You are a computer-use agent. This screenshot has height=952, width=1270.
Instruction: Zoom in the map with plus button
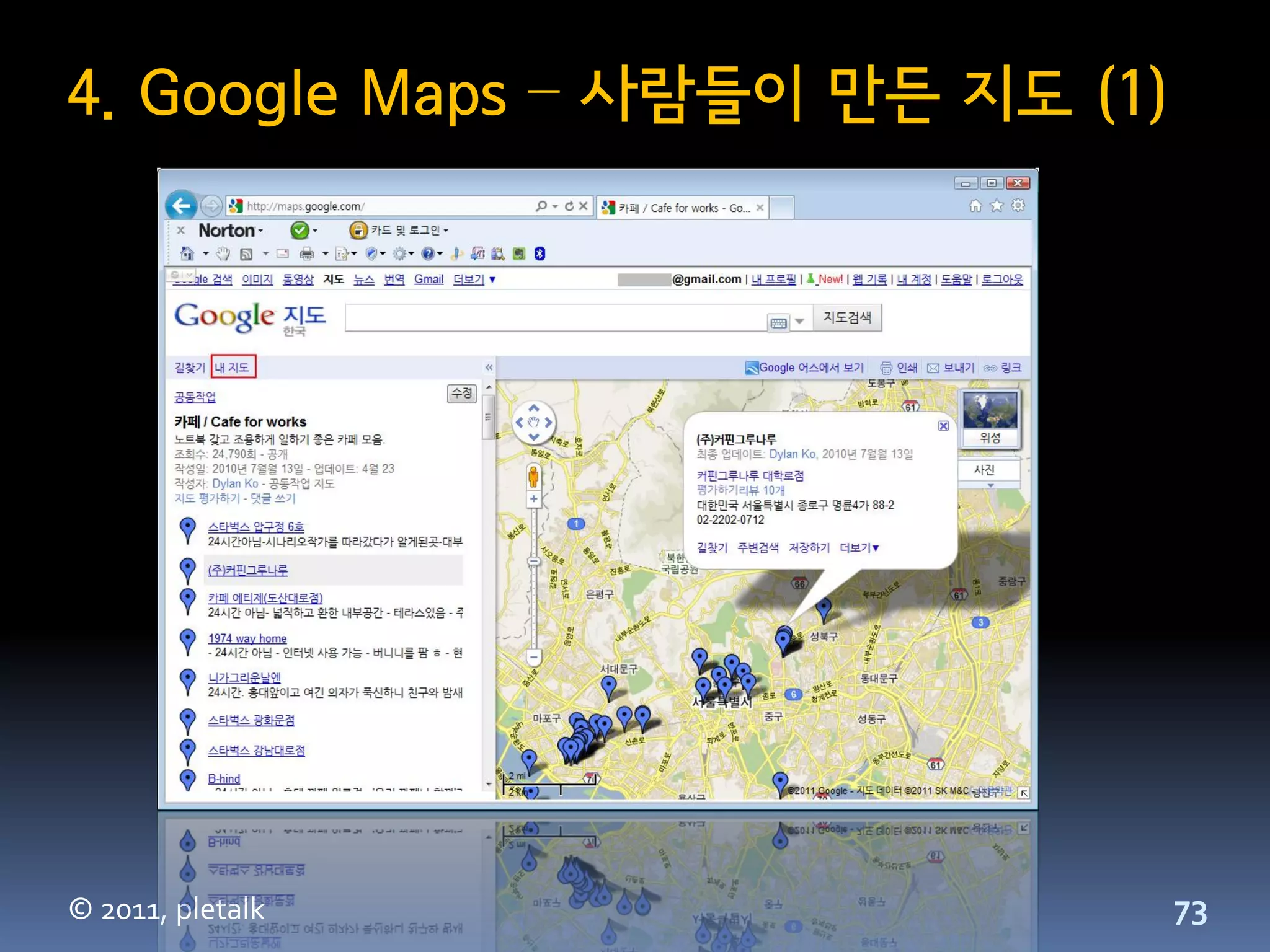coord(533,499)
